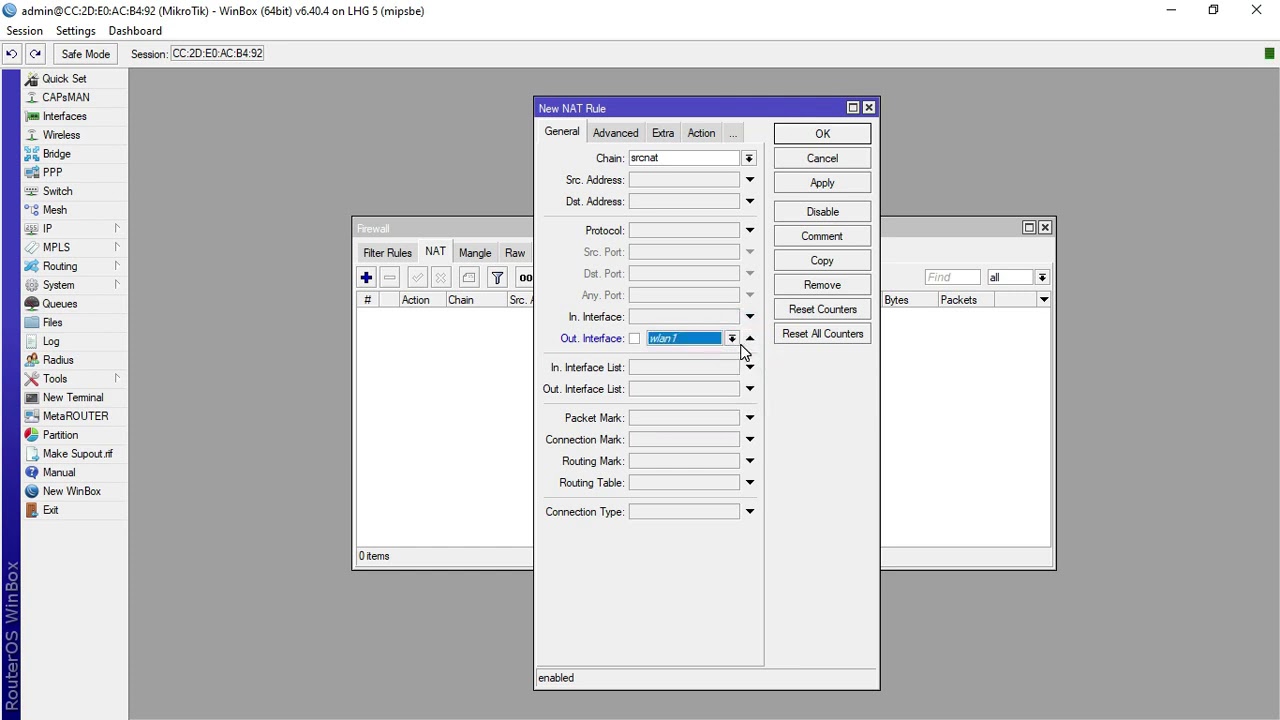Image resolution: width=1280 pixels, height=720 pixels.
Task: Open Quick Set in sidebar
Action: [x=64, y=78]
